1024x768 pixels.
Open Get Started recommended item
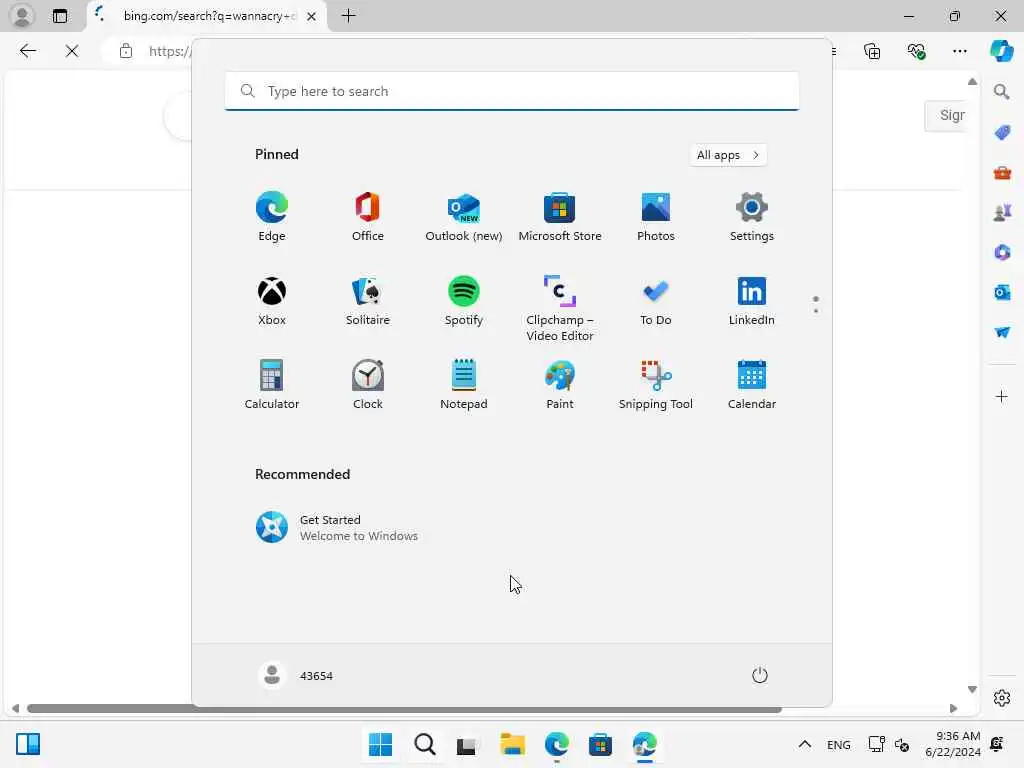tap(338, 528)
